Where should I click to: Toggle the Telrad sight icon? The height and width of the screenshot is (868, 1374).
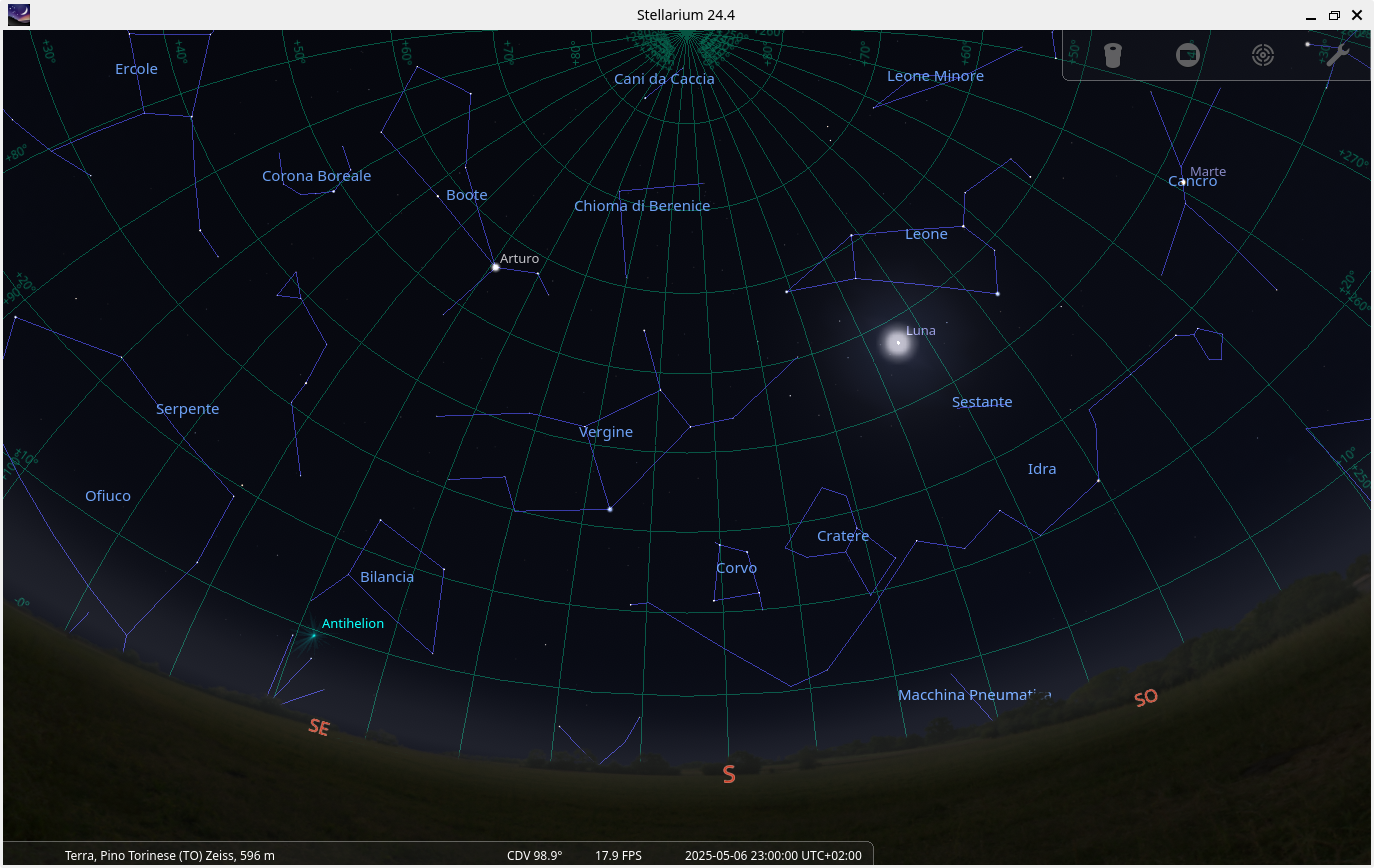(x=1263, y=55)
